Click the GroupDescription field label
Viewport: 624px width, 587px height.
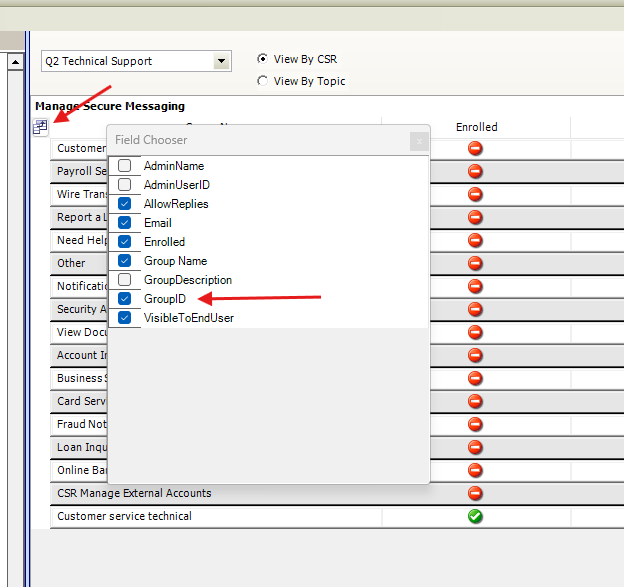[188, 280]
